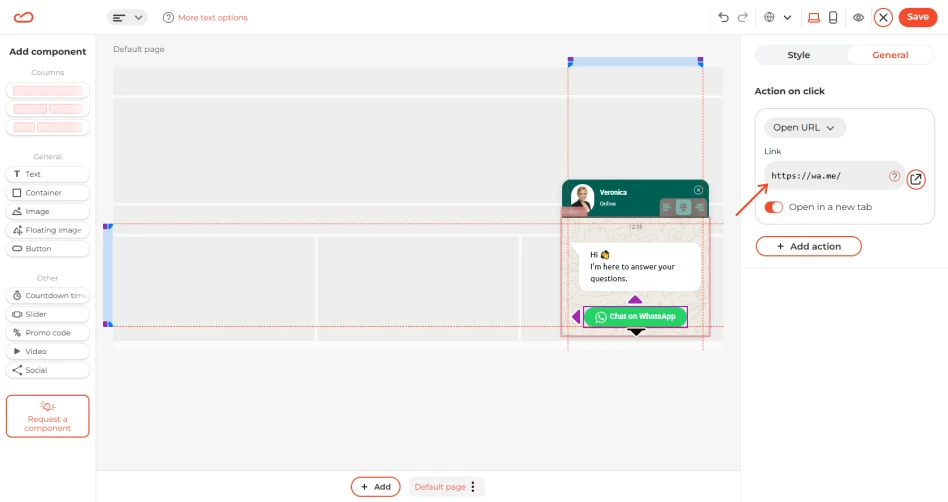Add a Slider component
The image size is (948, 502).
tap(48, 315)
